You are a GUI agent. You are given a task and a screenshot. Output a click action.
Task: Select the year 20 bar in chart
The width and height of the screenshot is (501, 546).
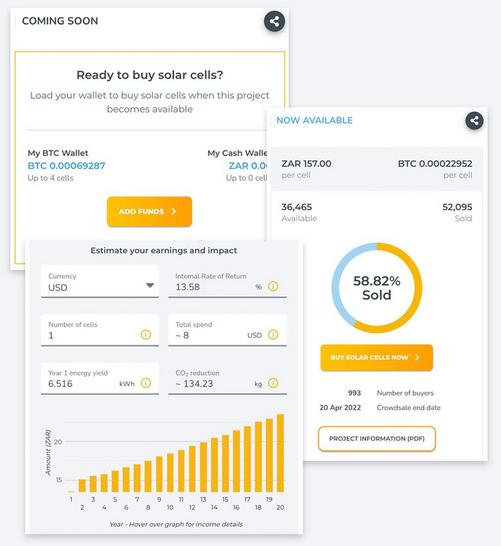point(280,453)
